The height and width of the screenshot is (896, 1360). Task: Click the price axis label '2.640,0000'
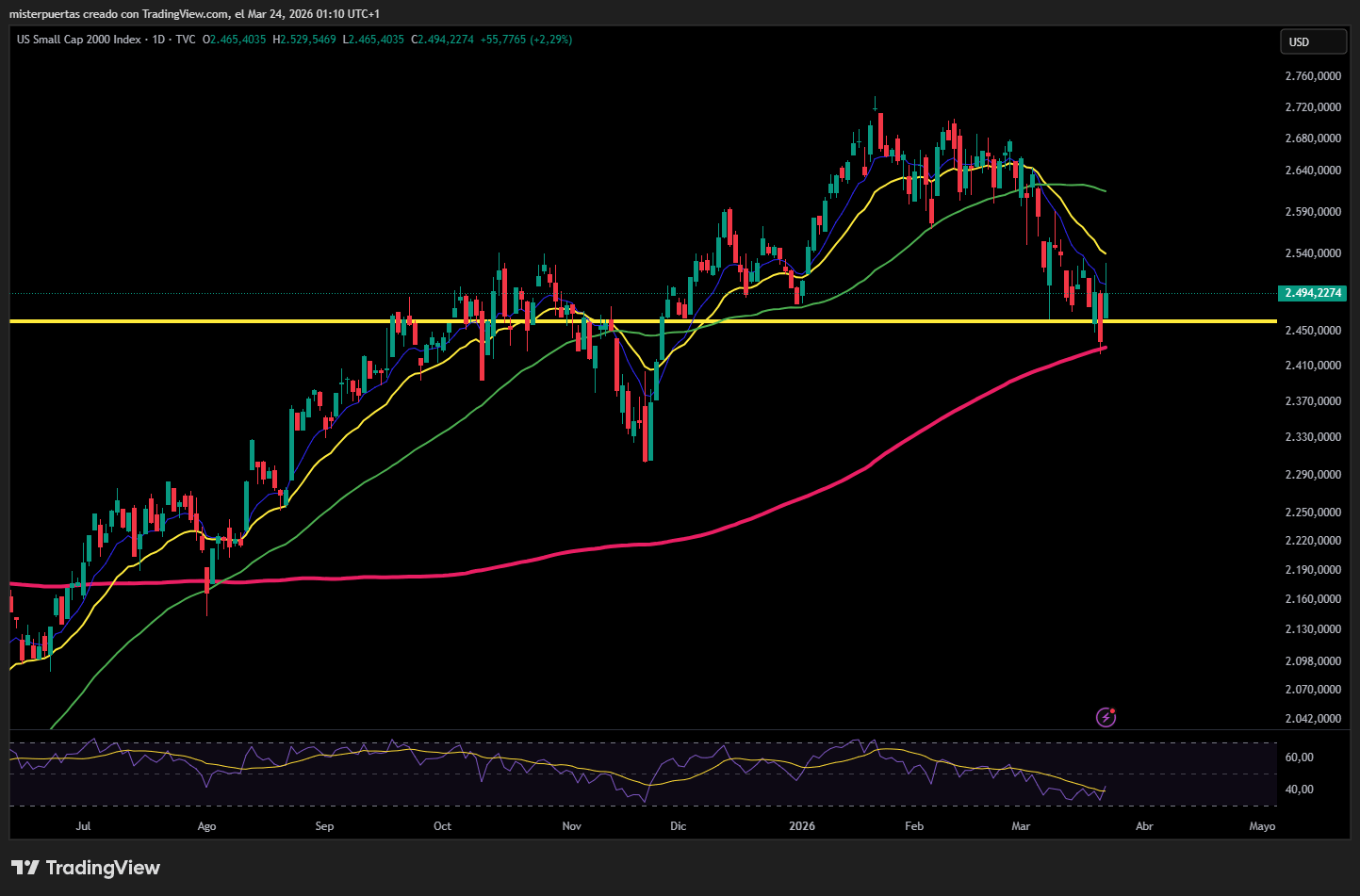(1313, 171)
